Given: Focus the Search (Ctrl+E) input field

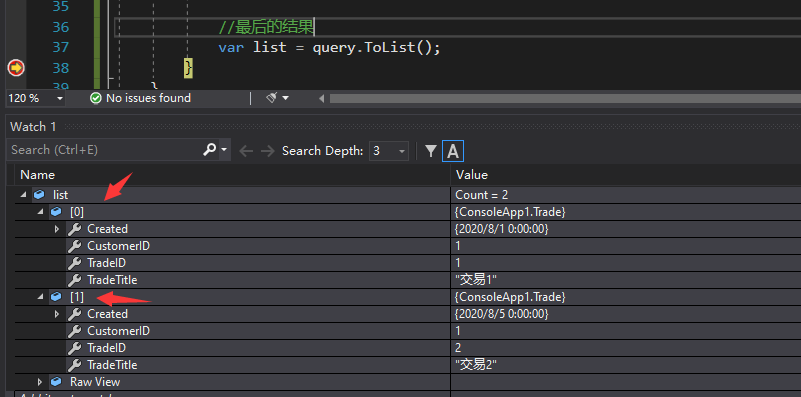Looking at the screenshot, I should (x=105, y=150).
